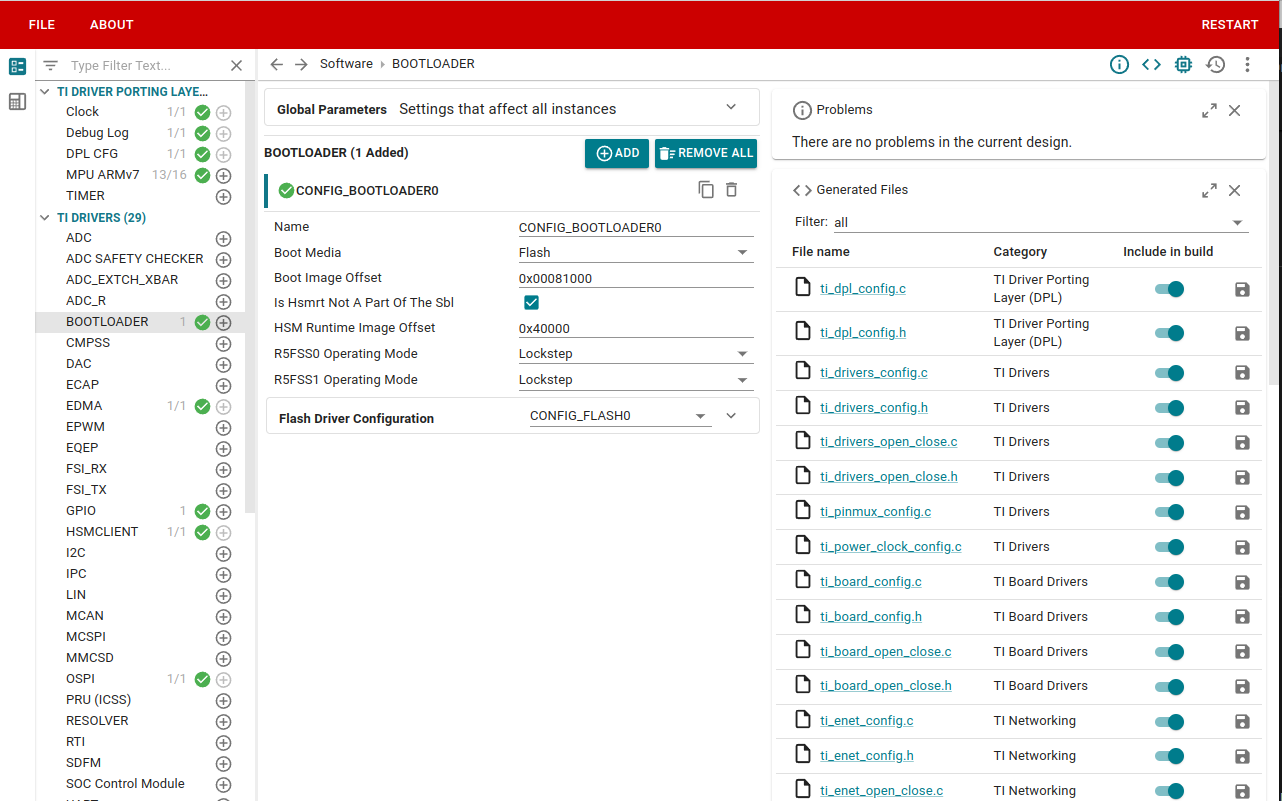
Task: Delete CONFIG_BOOTLOADER0 with trash icon
Action: click(731, 190)
